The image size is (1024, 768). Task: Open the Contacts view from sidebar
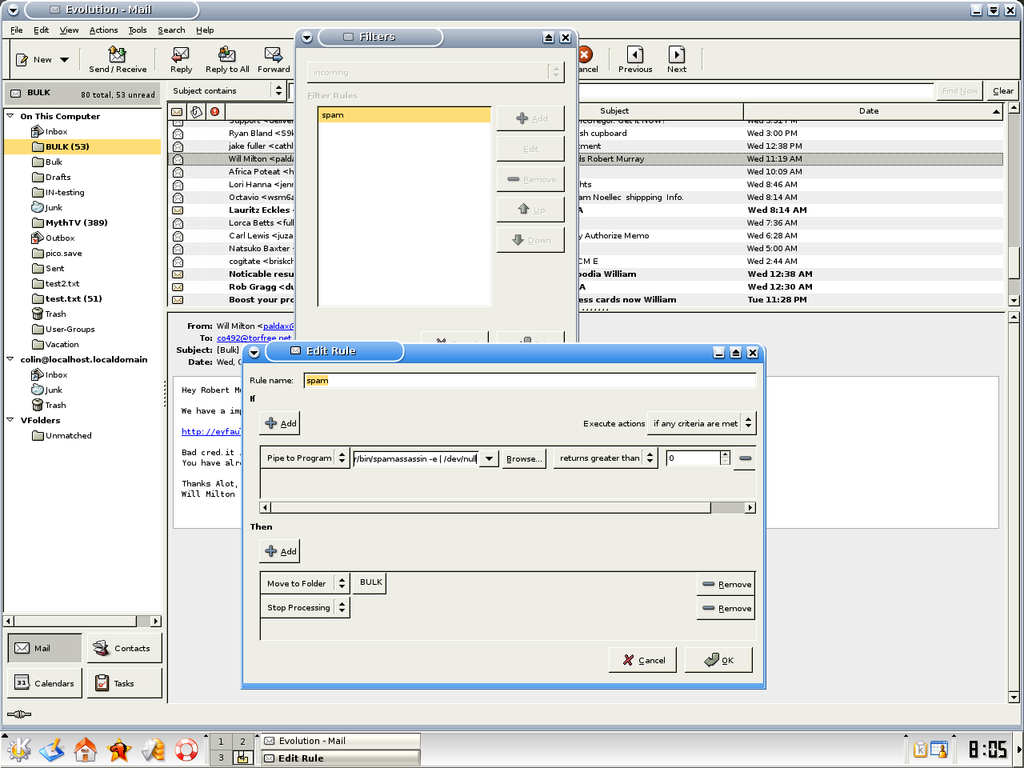[124, 648]
